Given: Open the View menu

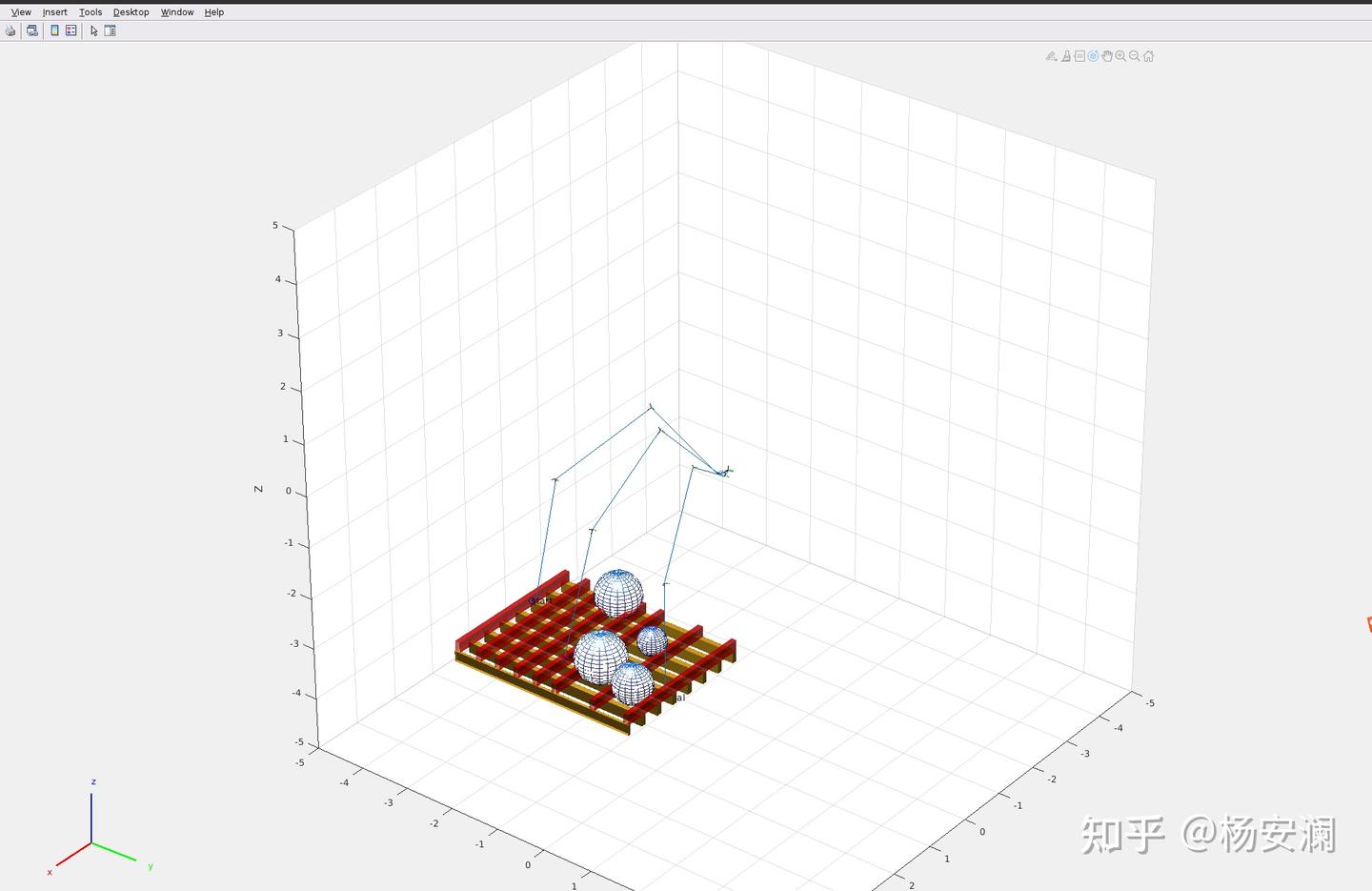Looking at the screenshot, I should pyautogui.click(x=21, y=12).
